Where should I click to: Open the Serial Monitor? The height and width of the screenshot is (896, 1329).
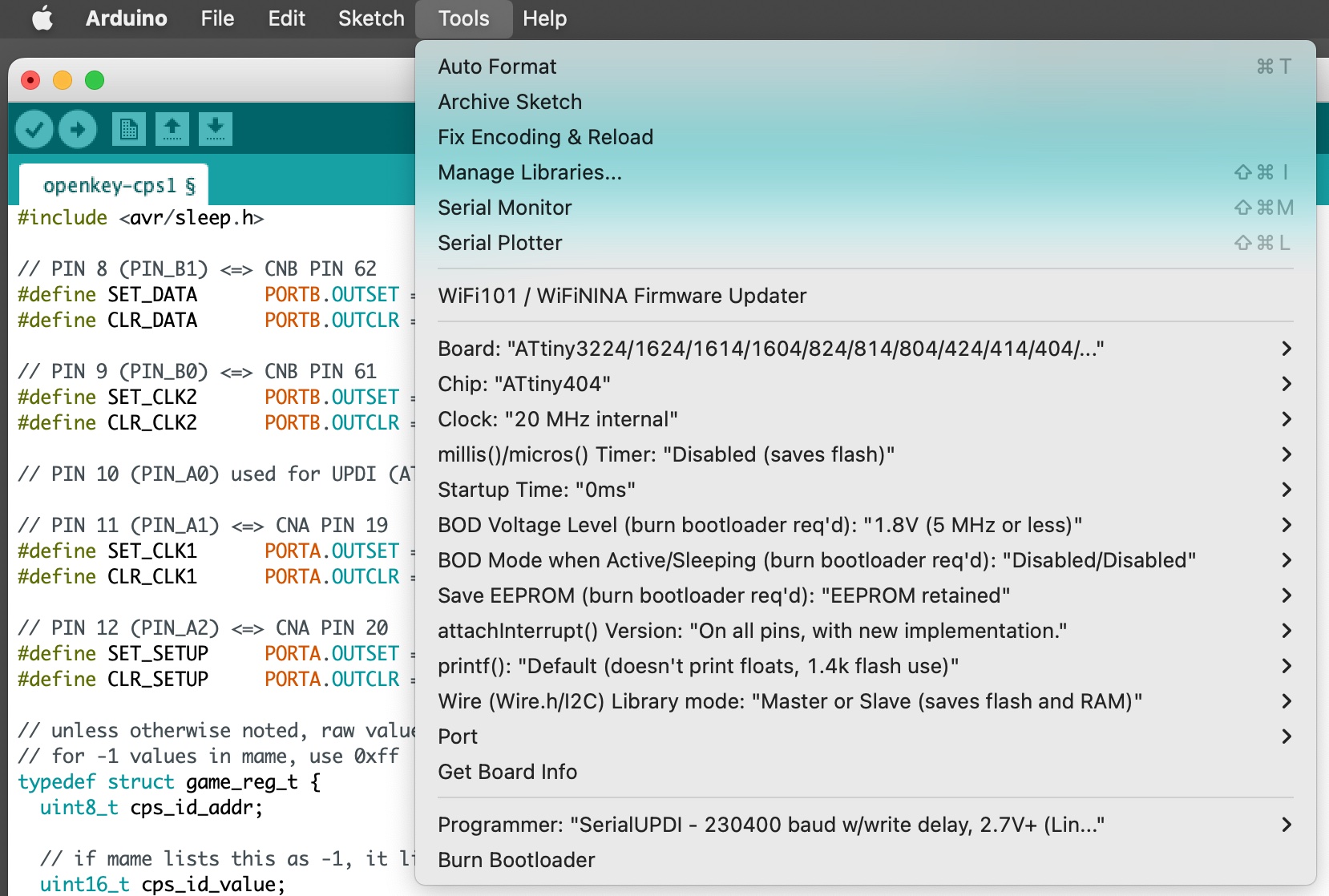coord(866,208)
